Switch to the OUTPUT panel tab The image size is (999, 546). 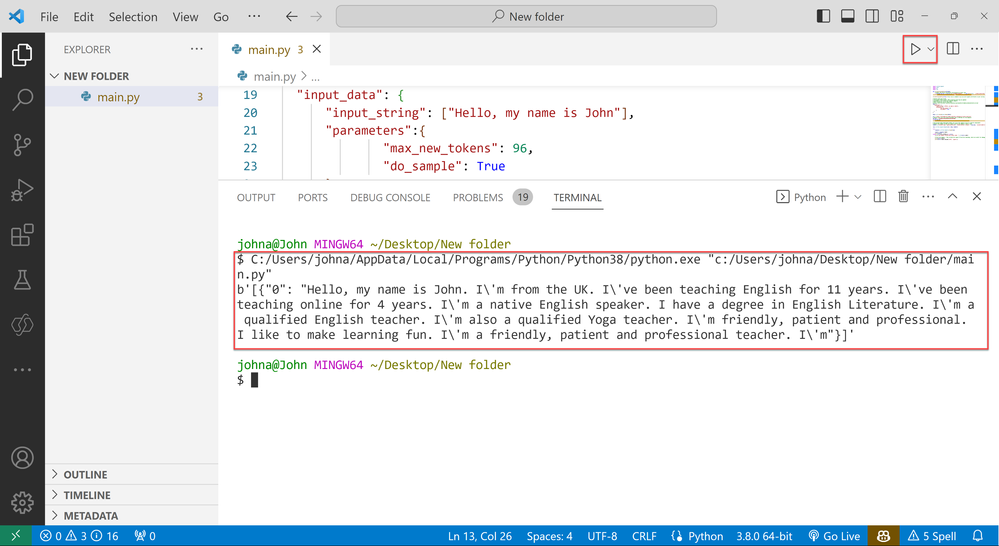256,198
